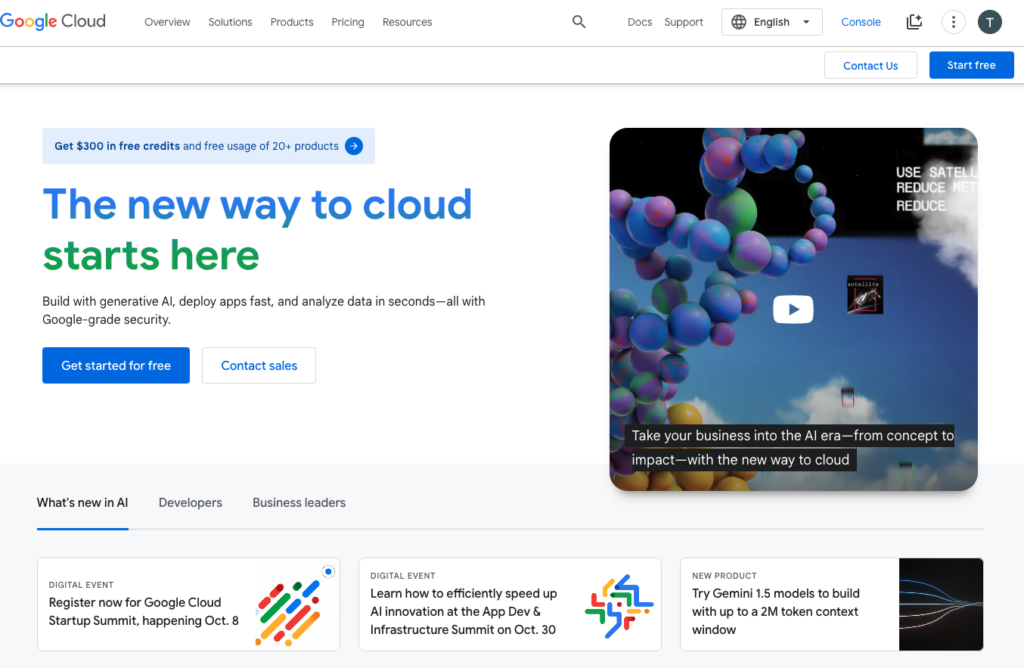Click the Contact Us button
Viewport: 1024px width, 668px height.
[x=871, y=65]
